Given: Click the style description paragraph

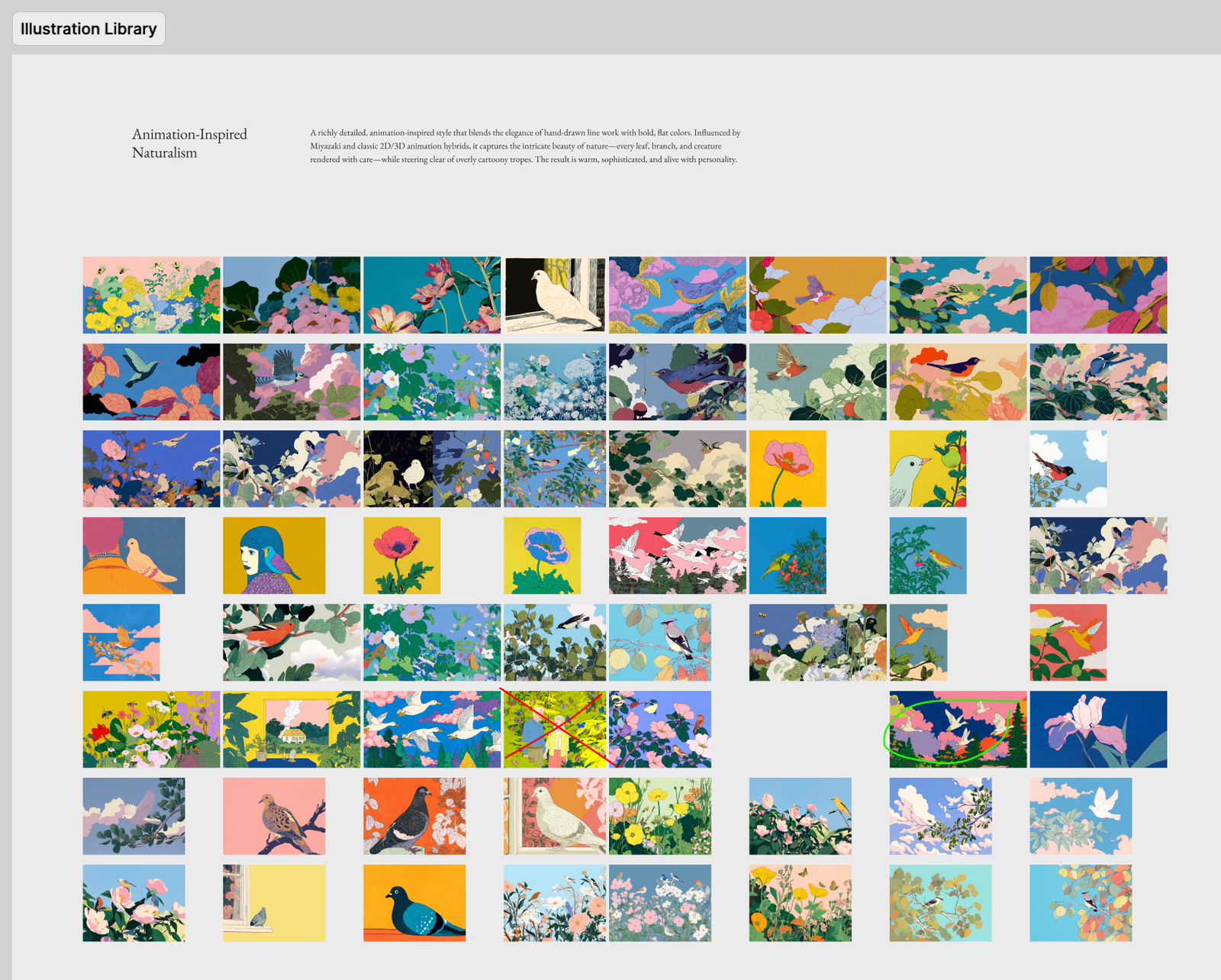Looking at the screenshot, I should [525, 146].
